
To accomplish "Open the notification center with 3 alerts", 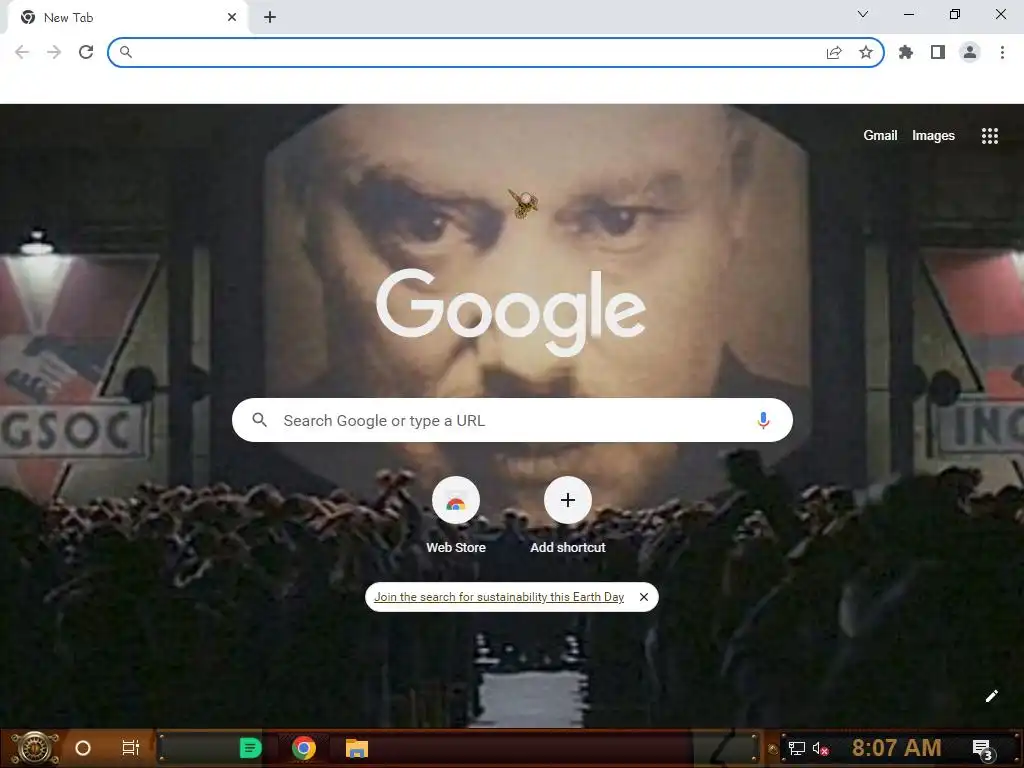I will (x=982, y=749).
